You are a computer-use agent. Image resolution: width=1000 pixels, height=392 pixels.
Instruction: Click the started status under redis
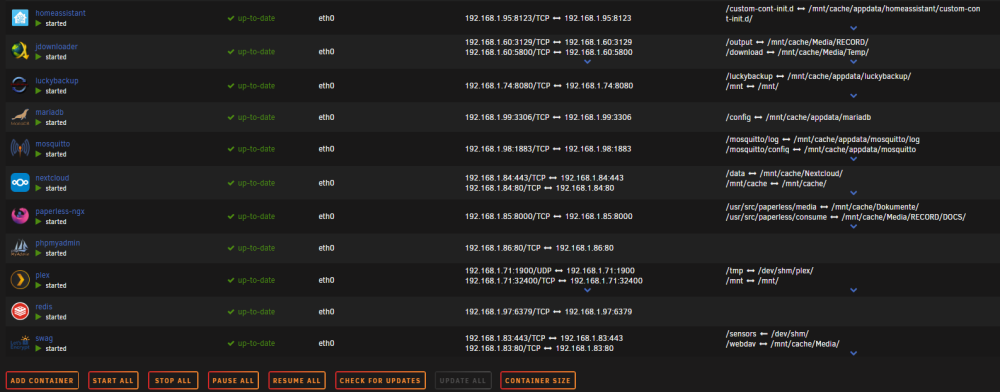point(51,317)
